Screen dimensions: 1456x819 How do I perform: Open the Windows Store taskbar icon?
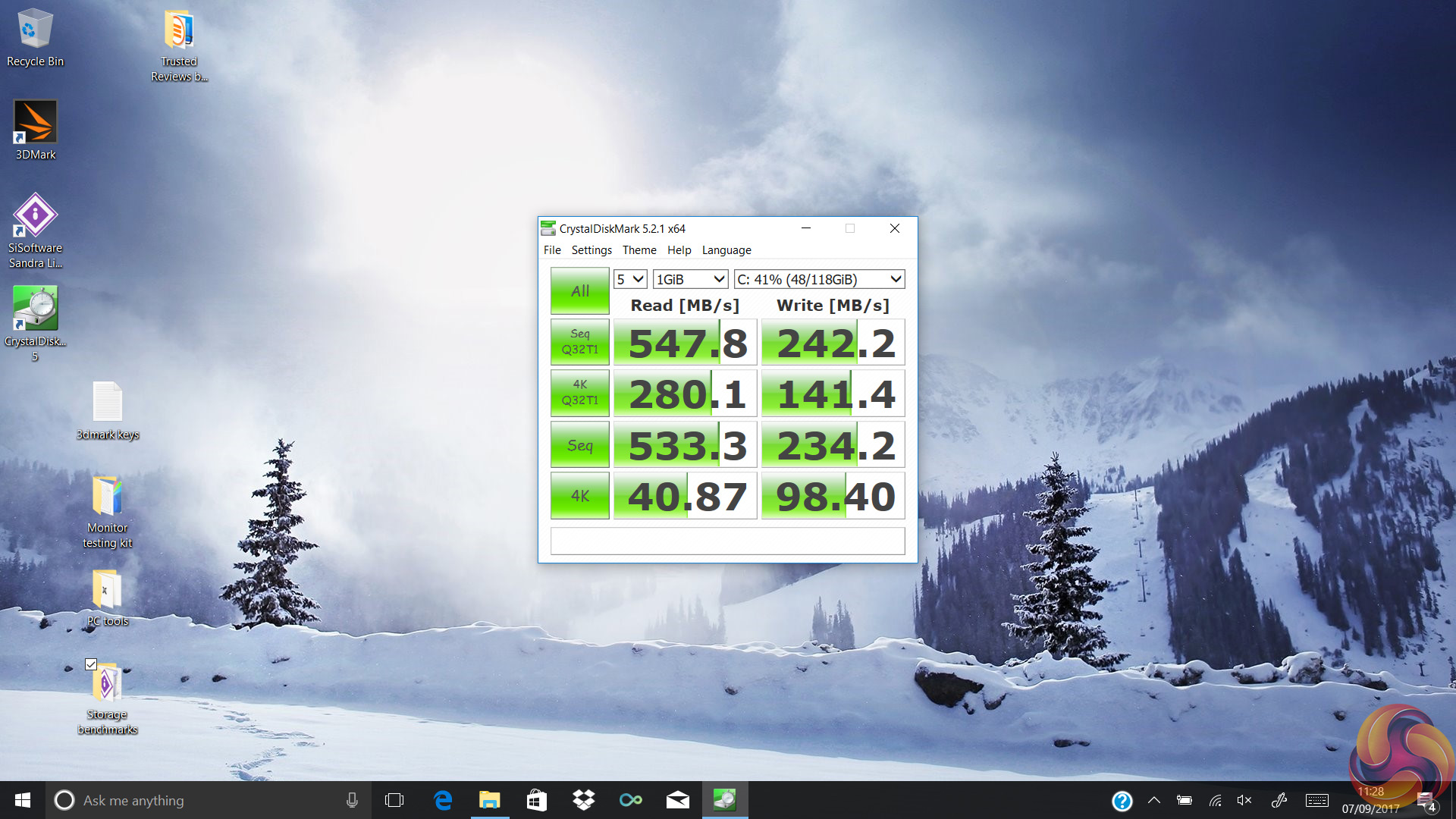tap(536, 800)
